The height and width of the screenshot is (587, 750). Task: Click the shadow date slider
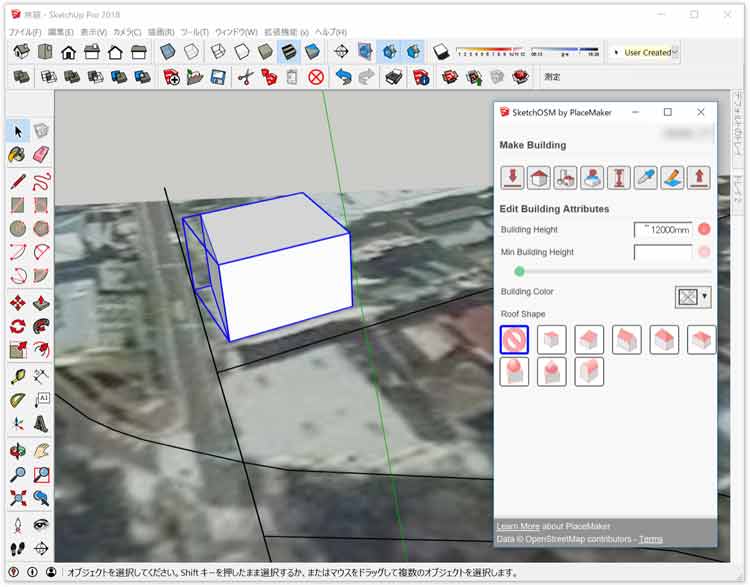click(x=490, y=52)
